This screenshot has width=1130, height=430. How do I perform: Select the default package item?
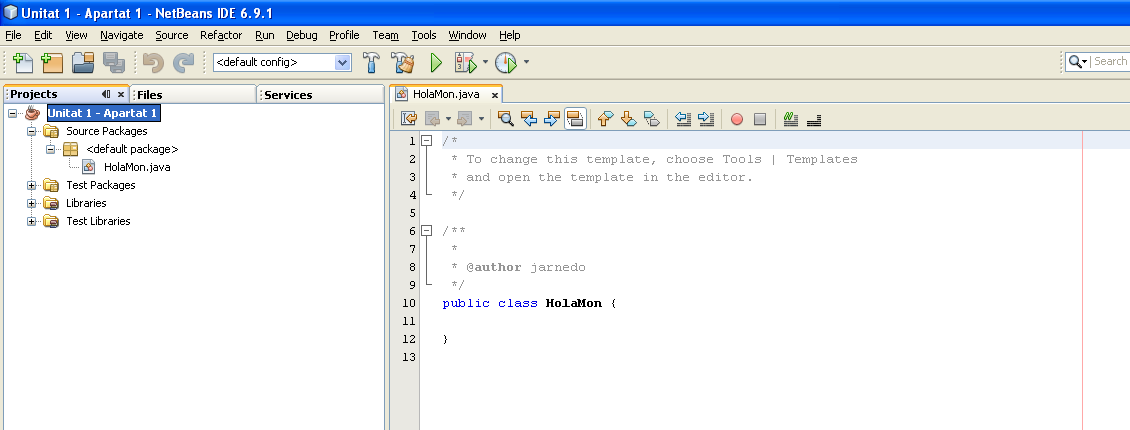(132, 149)
